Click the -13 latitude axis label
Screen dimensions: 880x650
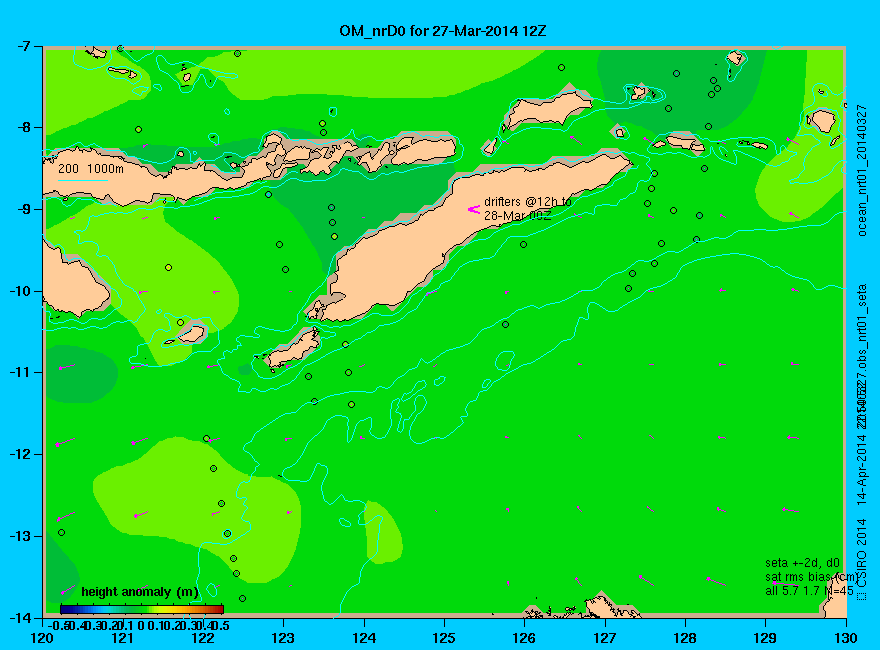click(x=19, y=536)
